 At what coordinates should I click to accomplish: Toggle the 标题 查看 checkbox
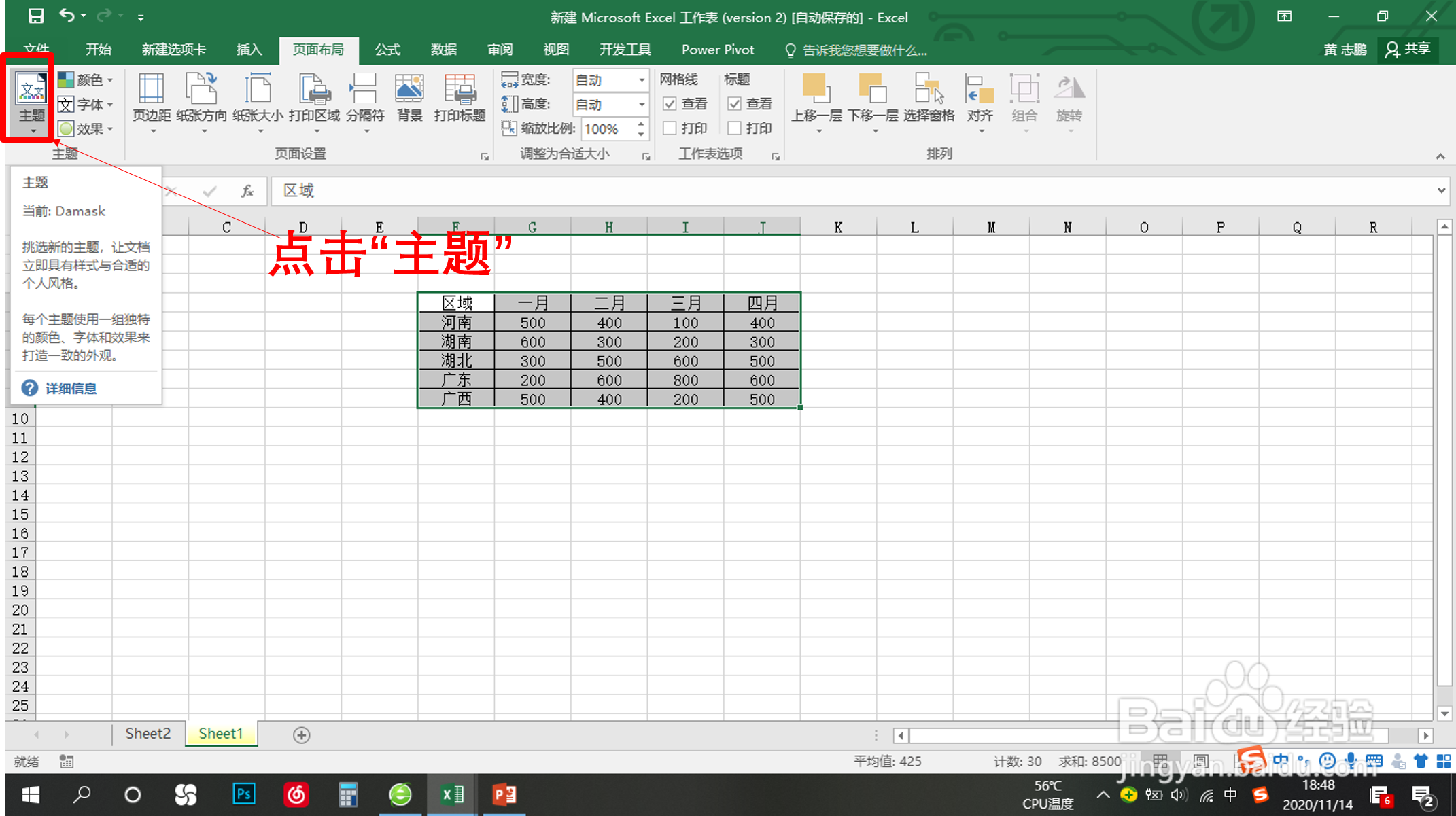(734, 104)
